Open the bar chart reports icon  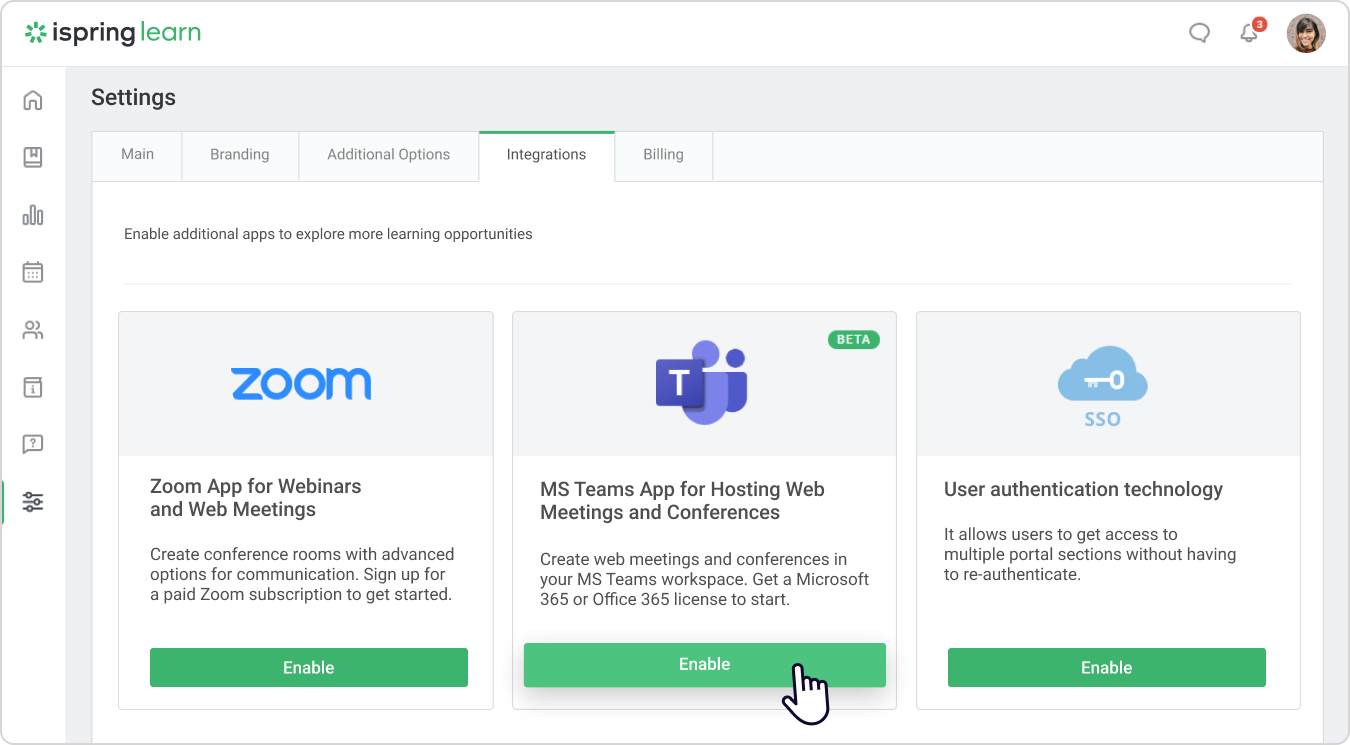[x=33, y=215]
